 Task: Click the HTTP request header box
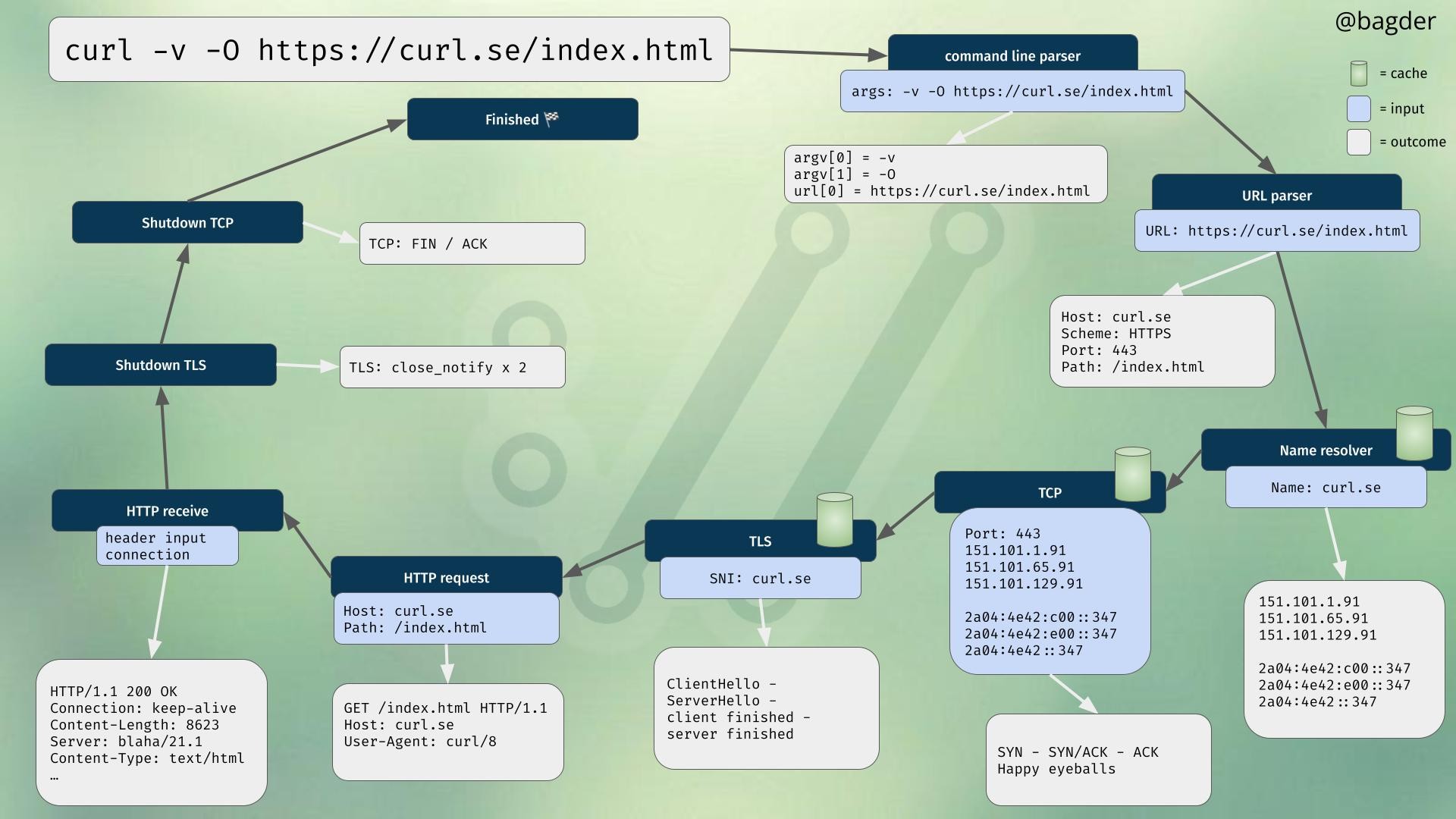coord(446,576)
